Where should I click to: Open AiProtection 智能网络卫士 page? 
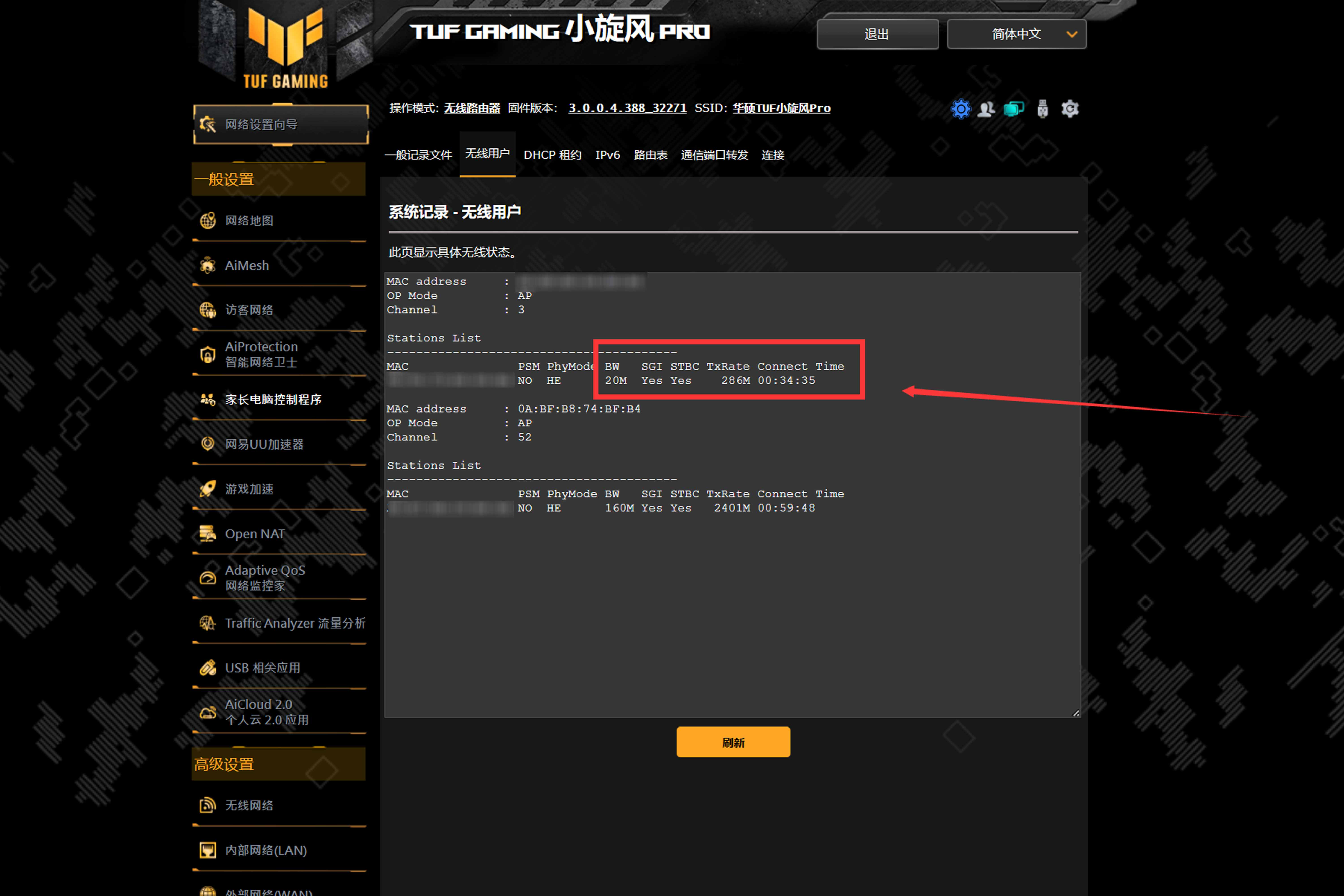(x=261, y=354)
